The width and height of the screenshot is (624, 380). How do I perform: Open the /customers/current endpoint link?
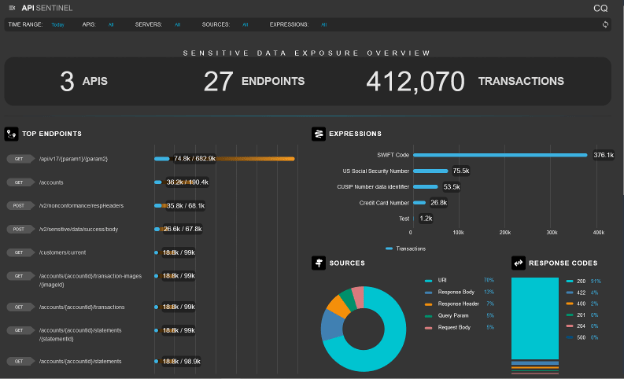click(x=62, y=253)
